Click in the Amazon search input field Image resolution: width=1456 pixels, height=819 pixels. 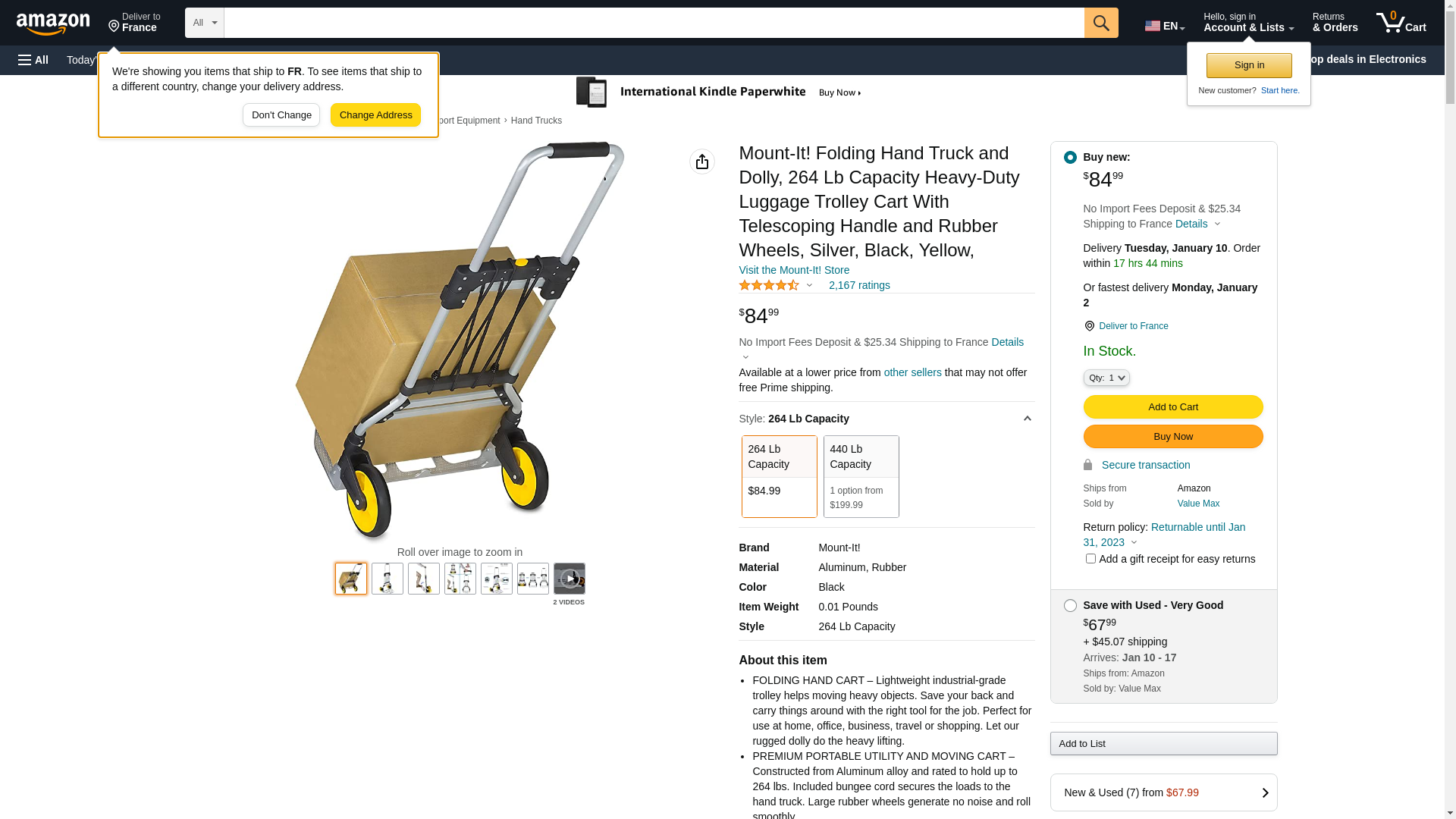click(x=654, y=23)
